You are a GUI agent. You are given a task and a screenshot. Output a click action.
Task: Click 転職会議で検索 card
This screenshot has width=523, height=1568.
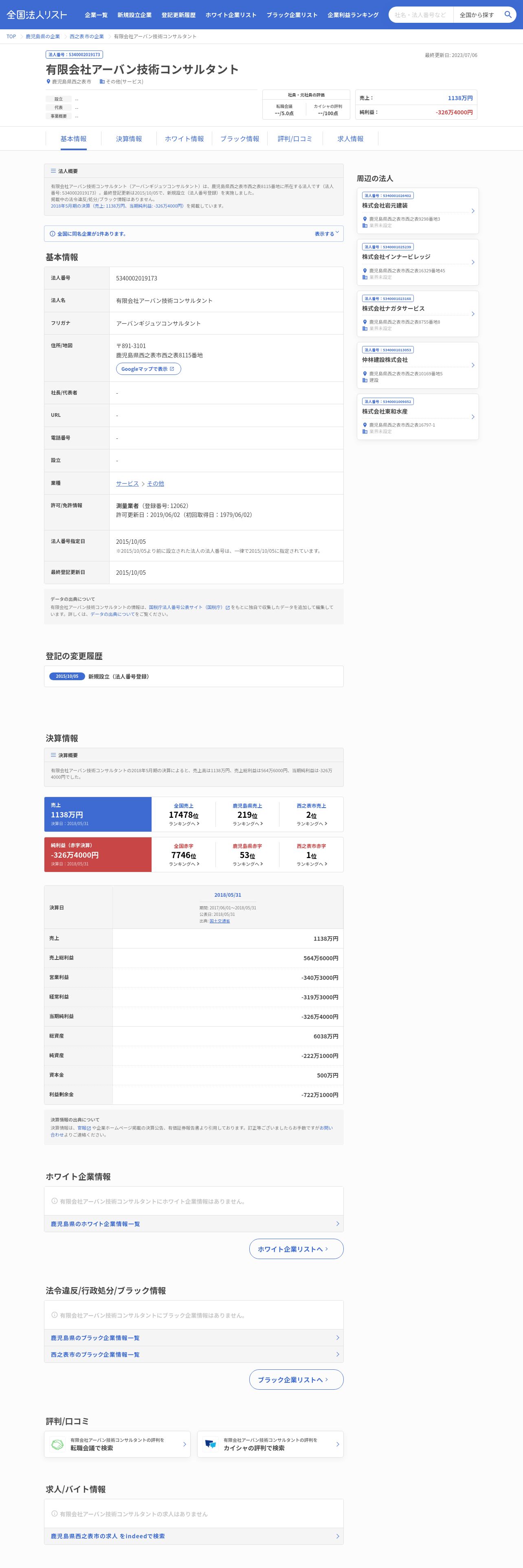tap(117, 1444)
